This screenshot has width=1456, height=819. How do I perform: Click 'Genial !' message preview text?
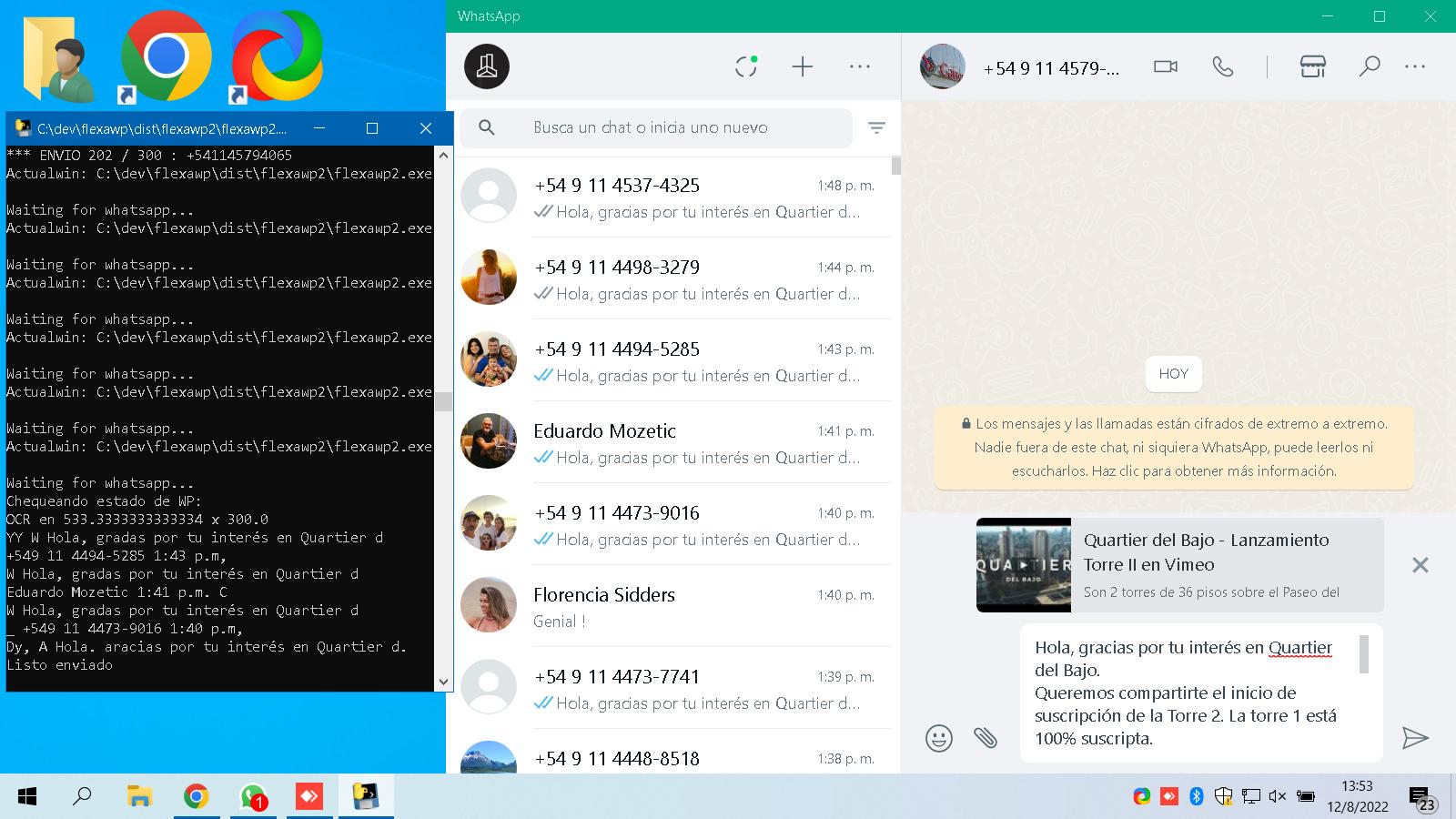560,622
